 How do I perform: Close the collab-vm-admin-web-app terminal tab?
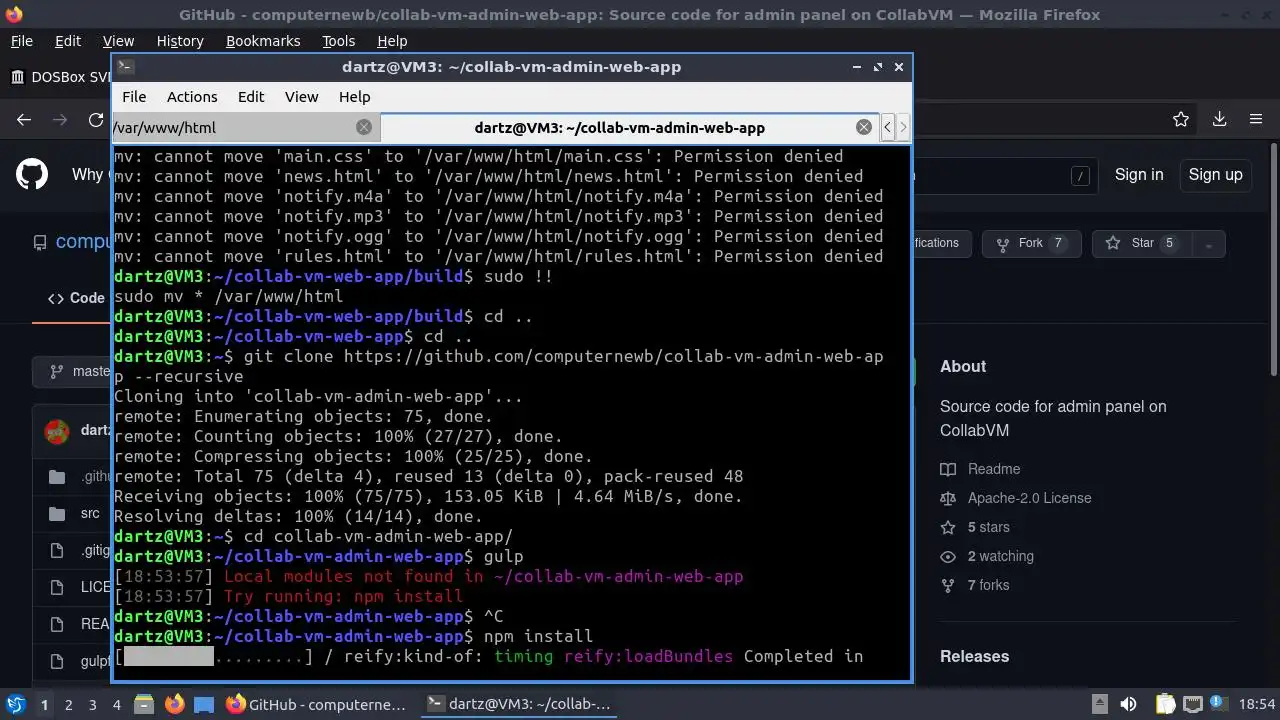(x=864, y=127)
